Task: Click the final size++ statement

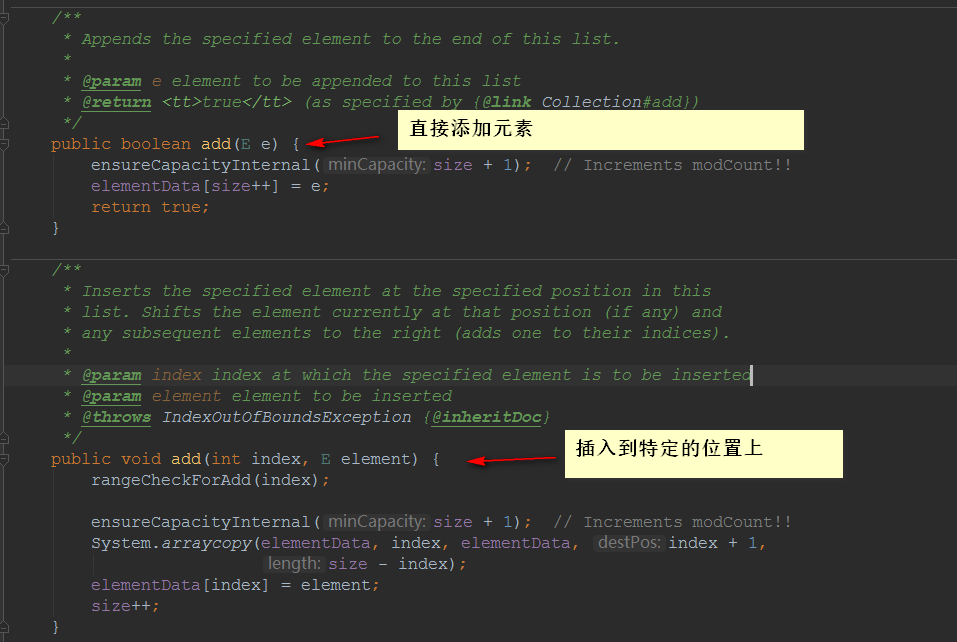Action: 125,606
